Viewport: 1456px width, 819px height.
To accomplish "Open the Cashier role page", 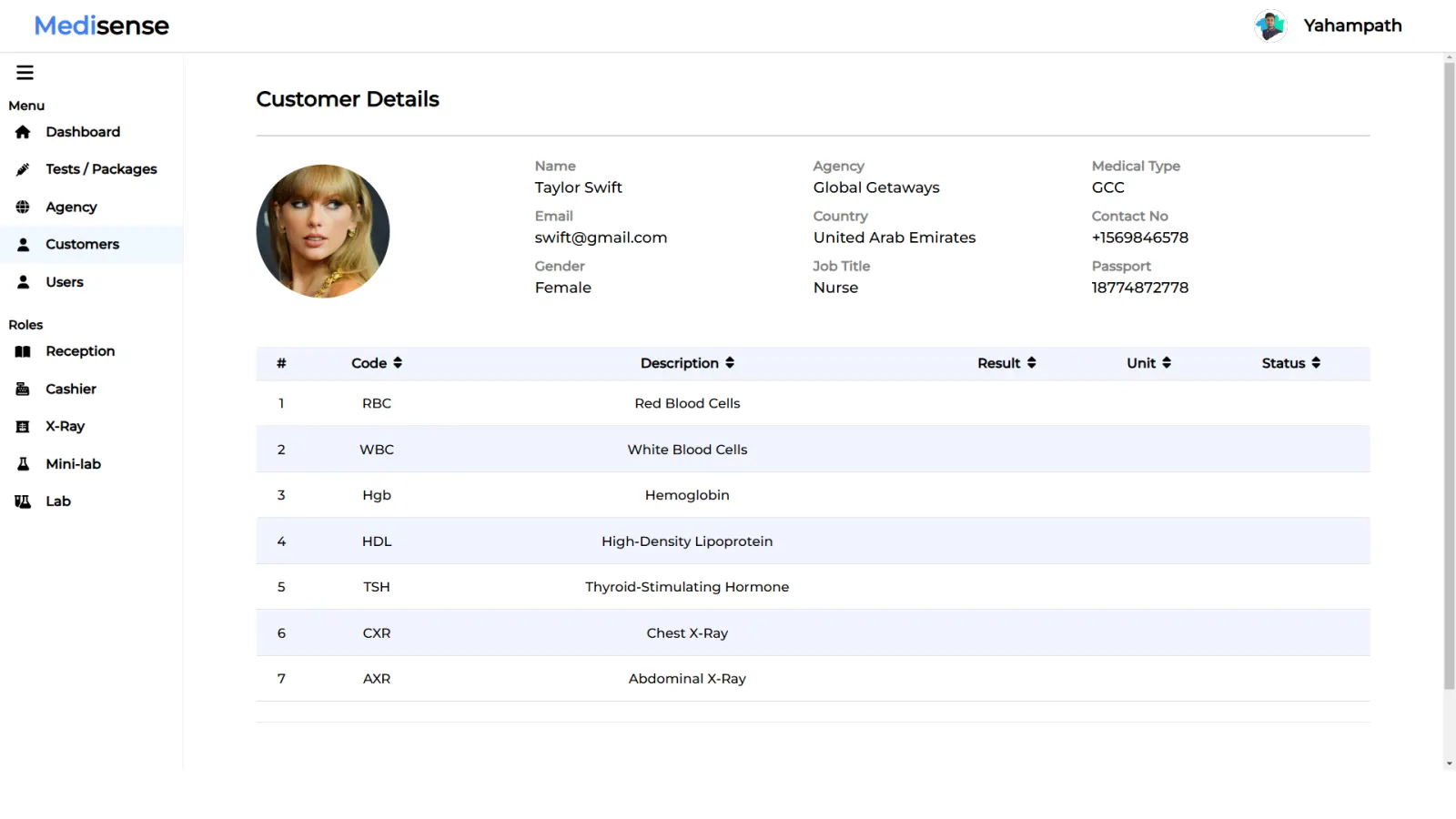I will pyautogui.click(x=91, y=389).
